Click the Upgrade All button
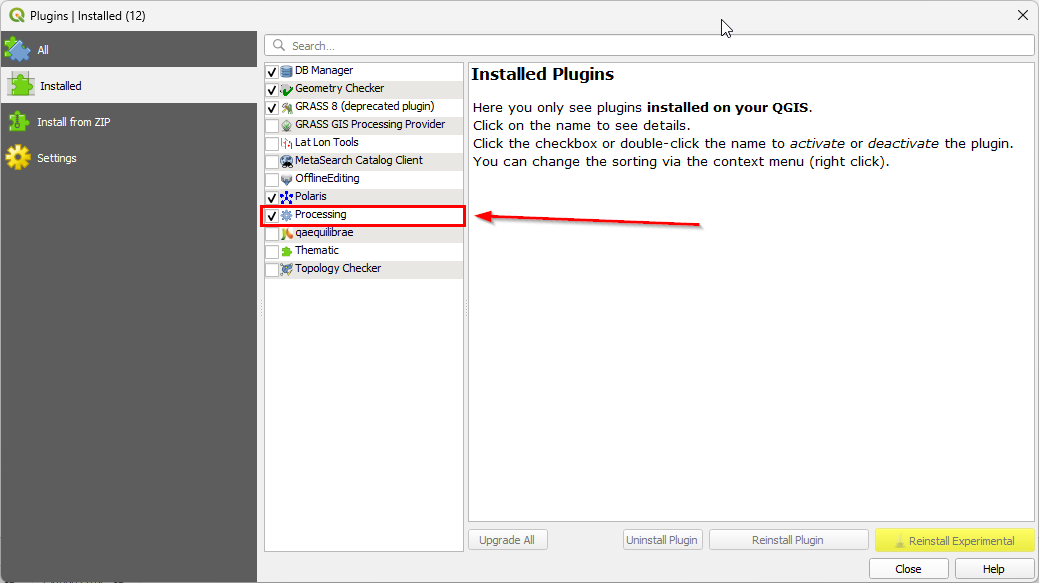This screenshot has height=583, width=1039. tap(508, 540)
